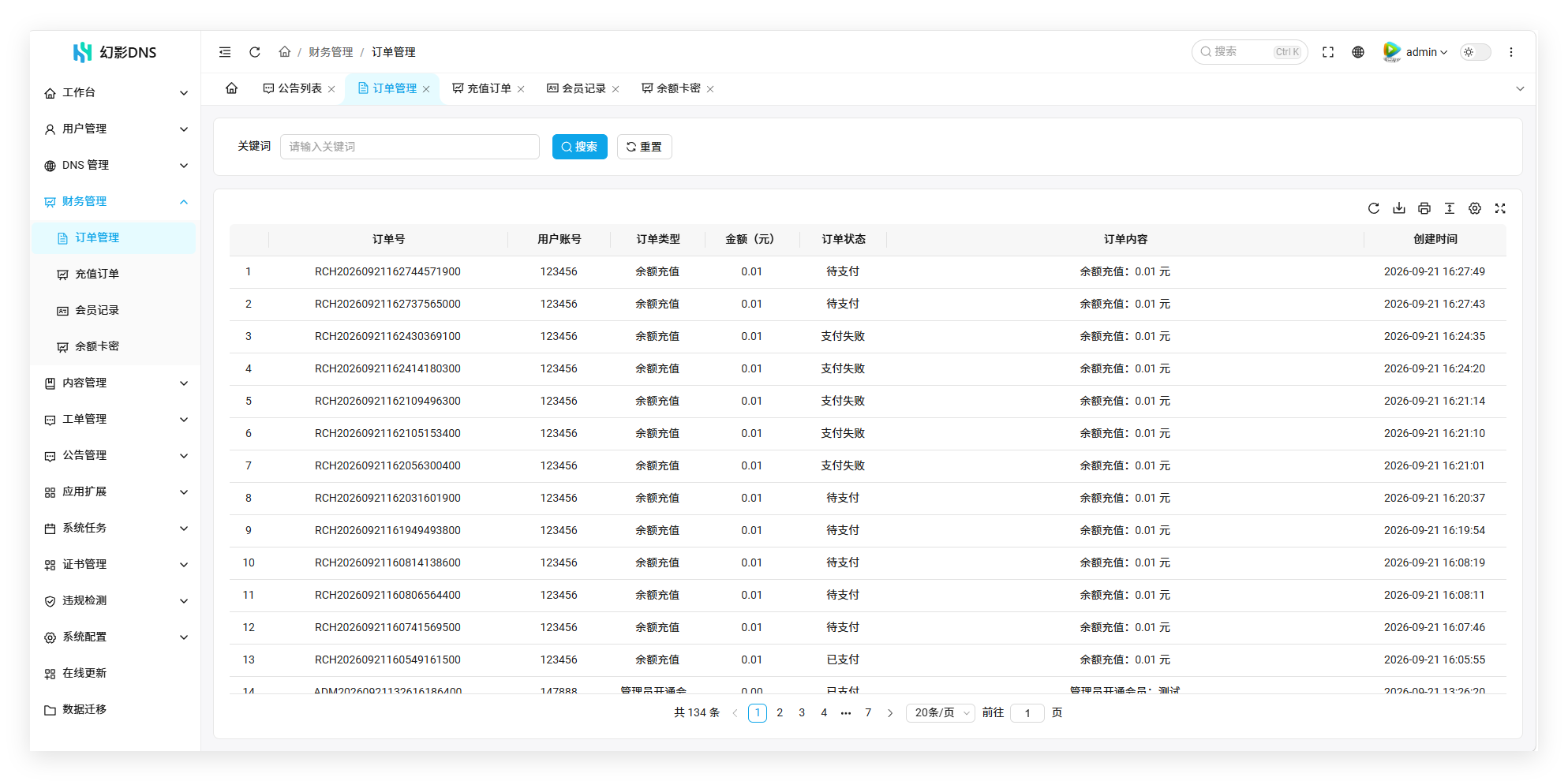This screenshot has width=1568, height=781.
Task: Go to page 2 of orders
Action: (780, 713)
